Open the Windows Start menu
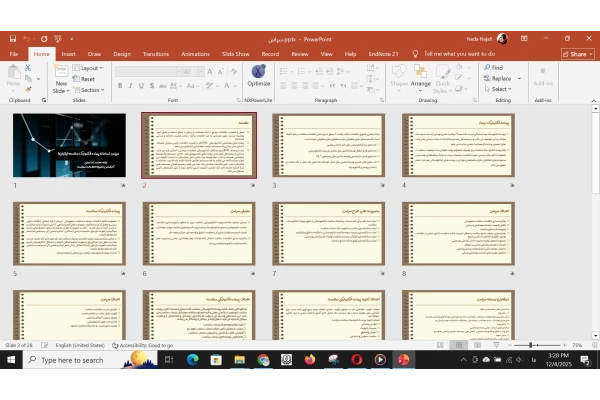 point(12,360)
